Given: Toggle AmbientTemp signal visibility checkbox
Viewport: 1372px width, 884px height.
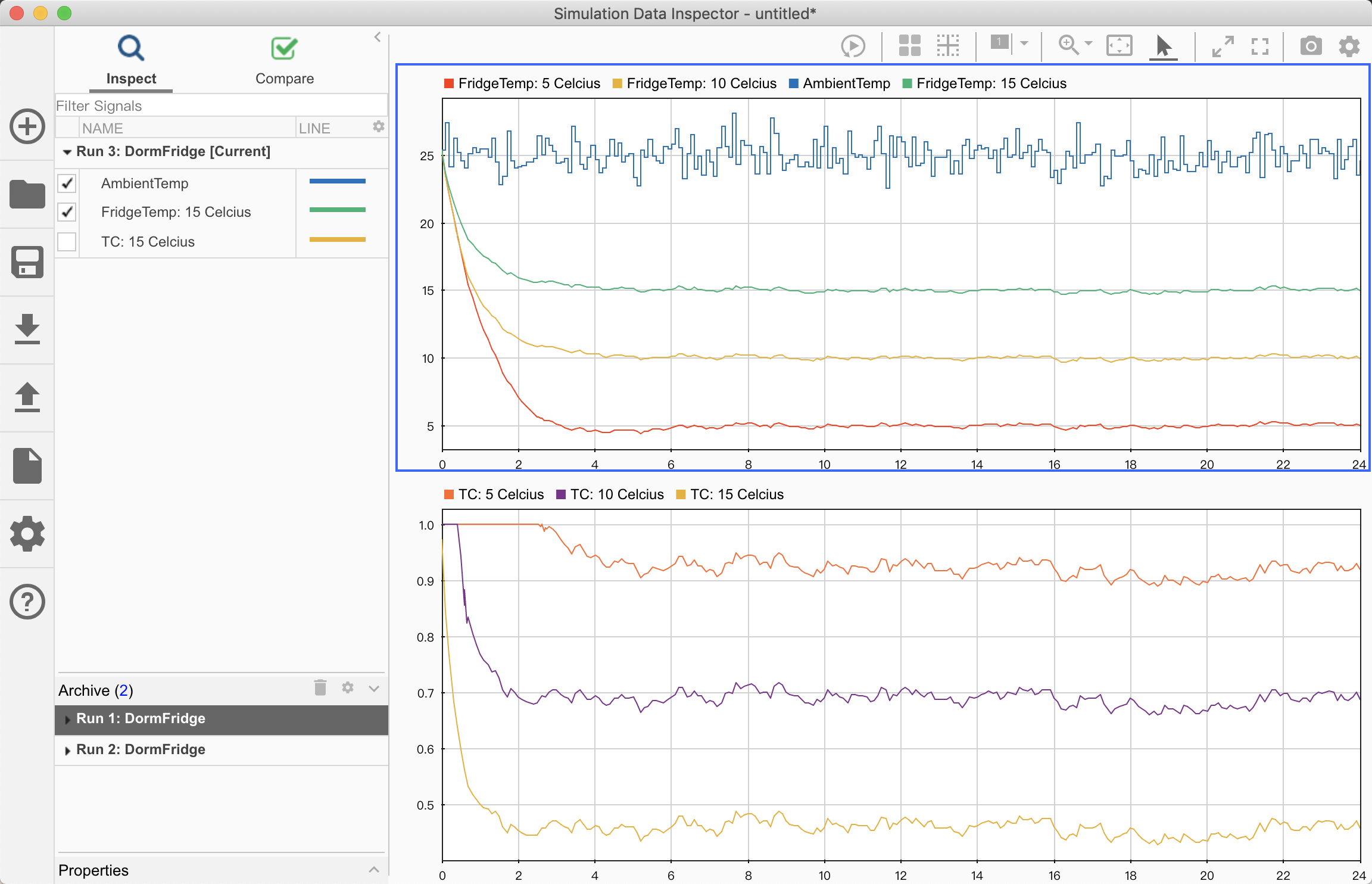Looking at the screenshot, I should click(68, 183).
